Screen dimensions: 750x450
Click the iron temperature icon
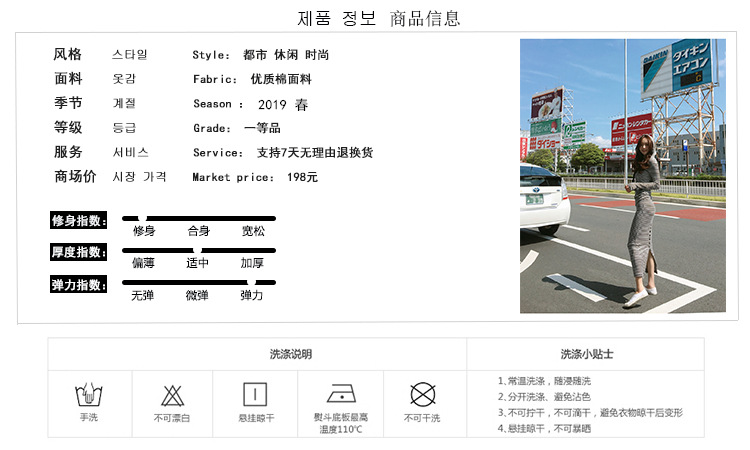click(342, 394)
